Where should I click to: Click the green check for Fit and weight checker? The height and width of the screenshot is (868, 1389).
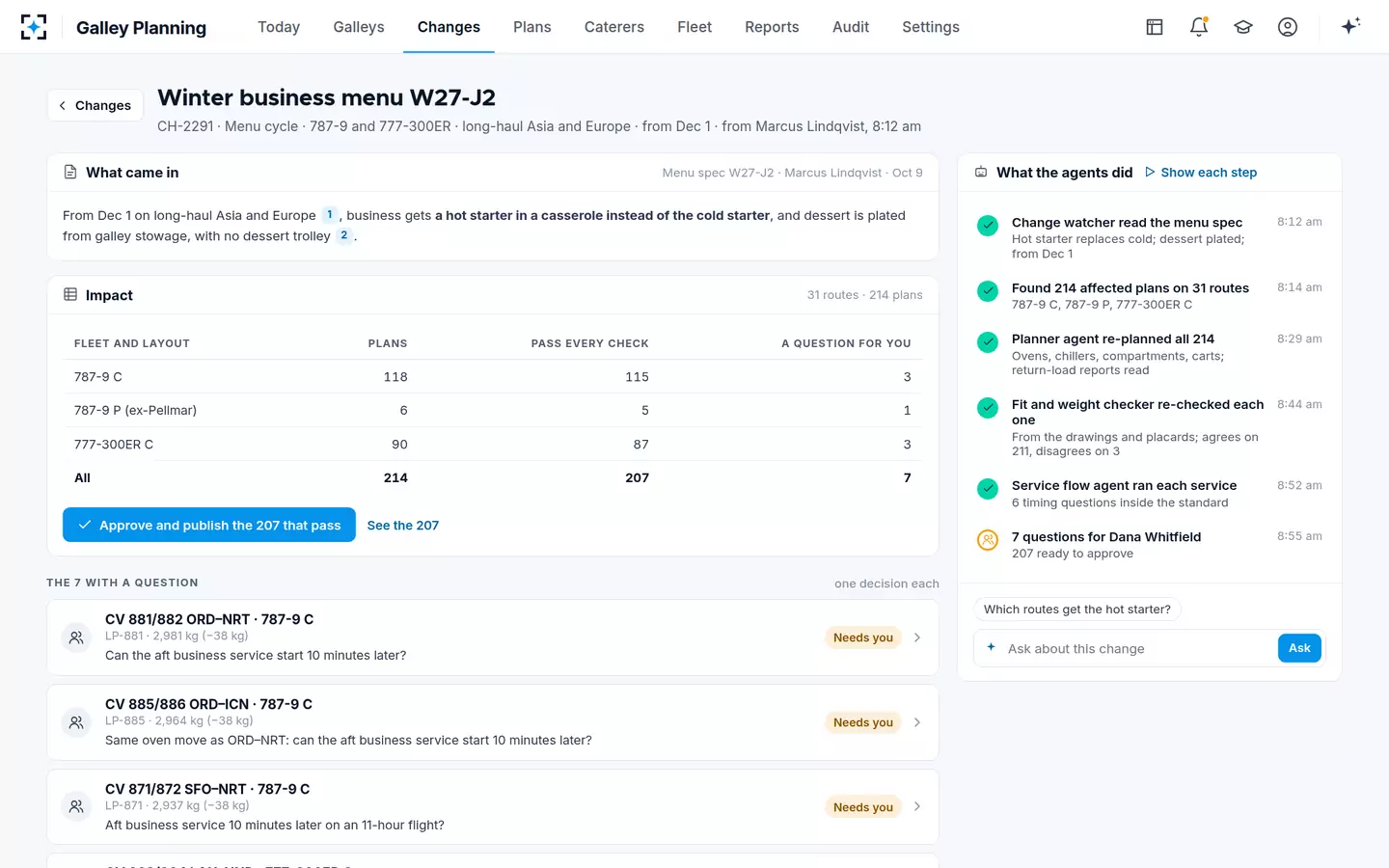(988, 408)
